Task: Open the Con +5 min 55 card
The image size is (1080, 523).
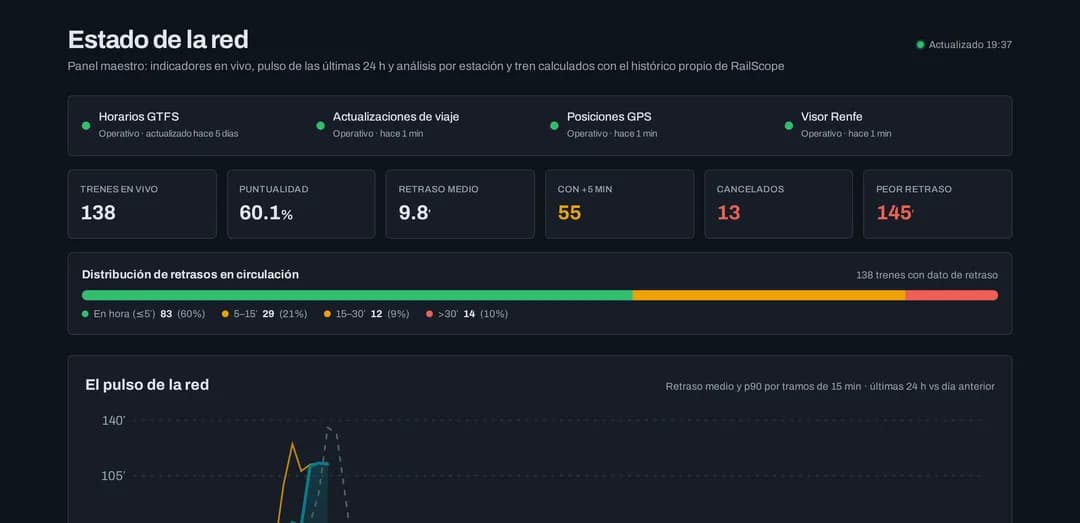Action: 619,204
